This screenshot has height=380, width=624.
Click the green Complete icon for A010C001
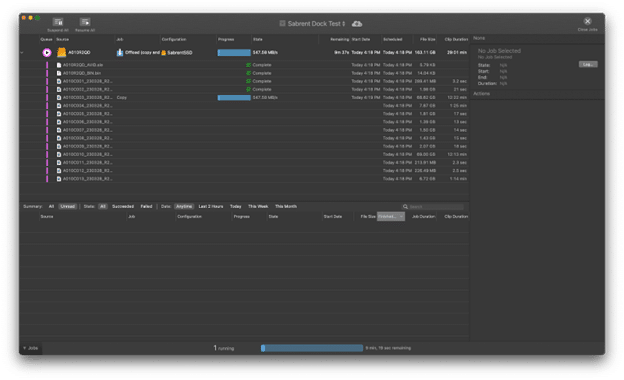pos(248,81)
